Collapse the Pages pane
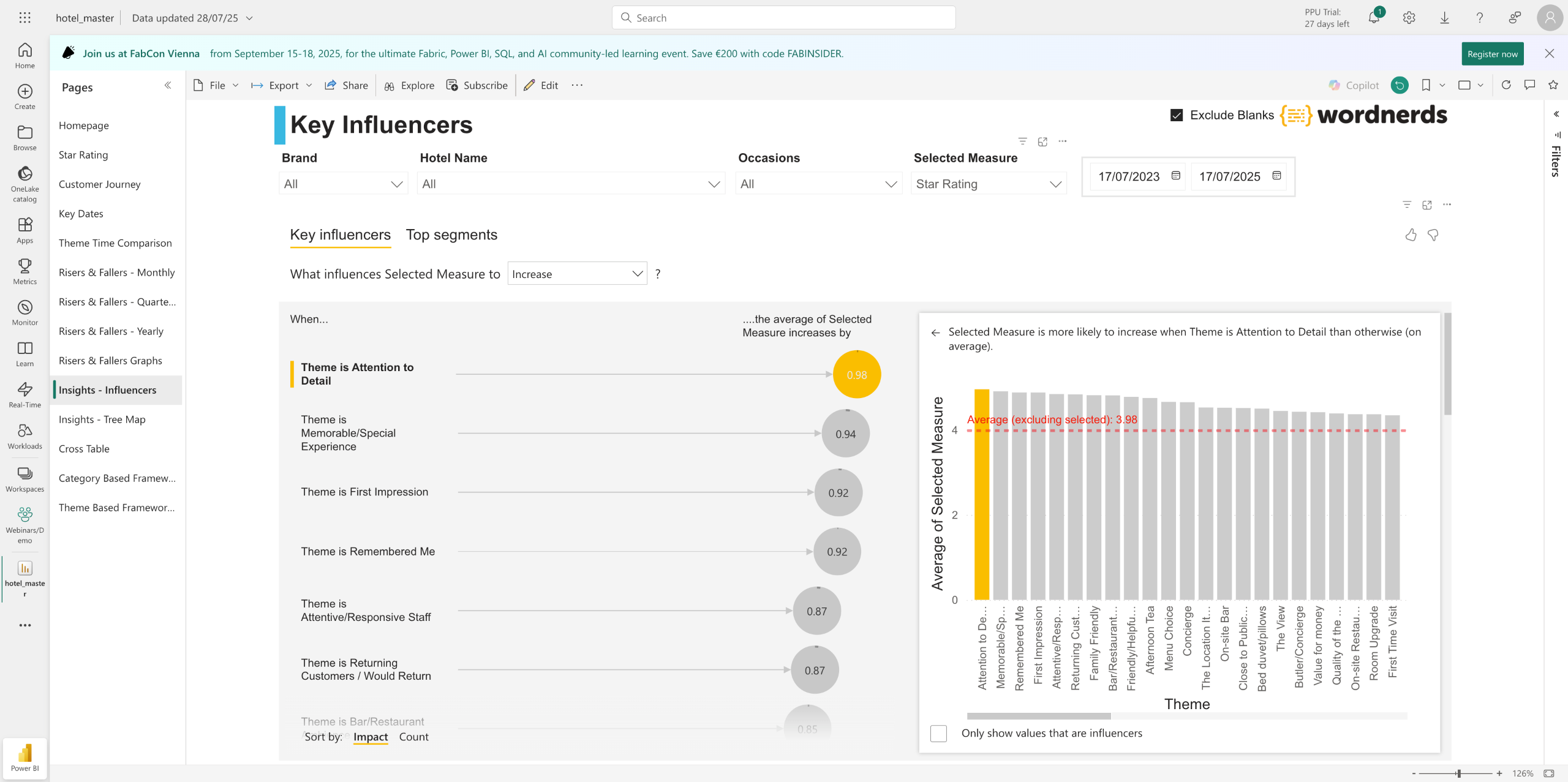Viewport: 1568px width, 782px height. coord(168,86)
